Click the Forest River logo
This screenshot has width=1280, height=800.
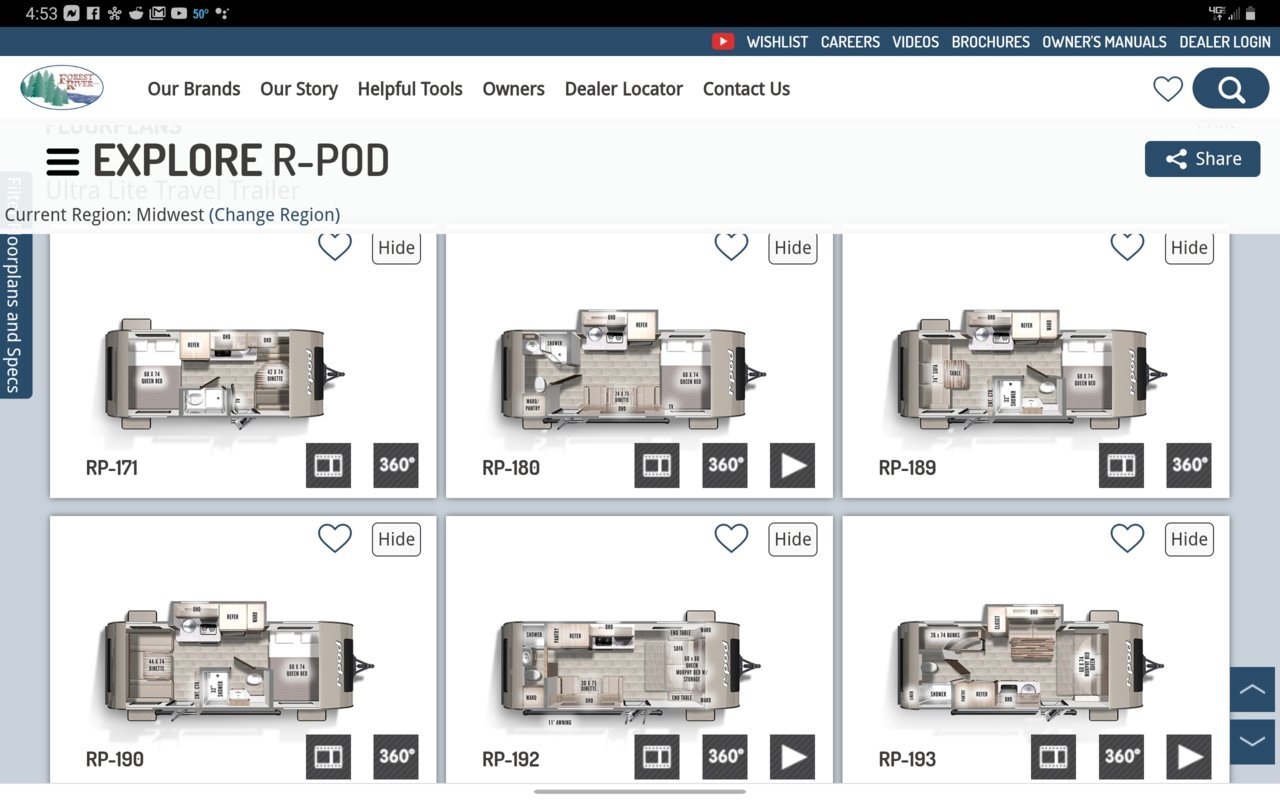[62, 88]
